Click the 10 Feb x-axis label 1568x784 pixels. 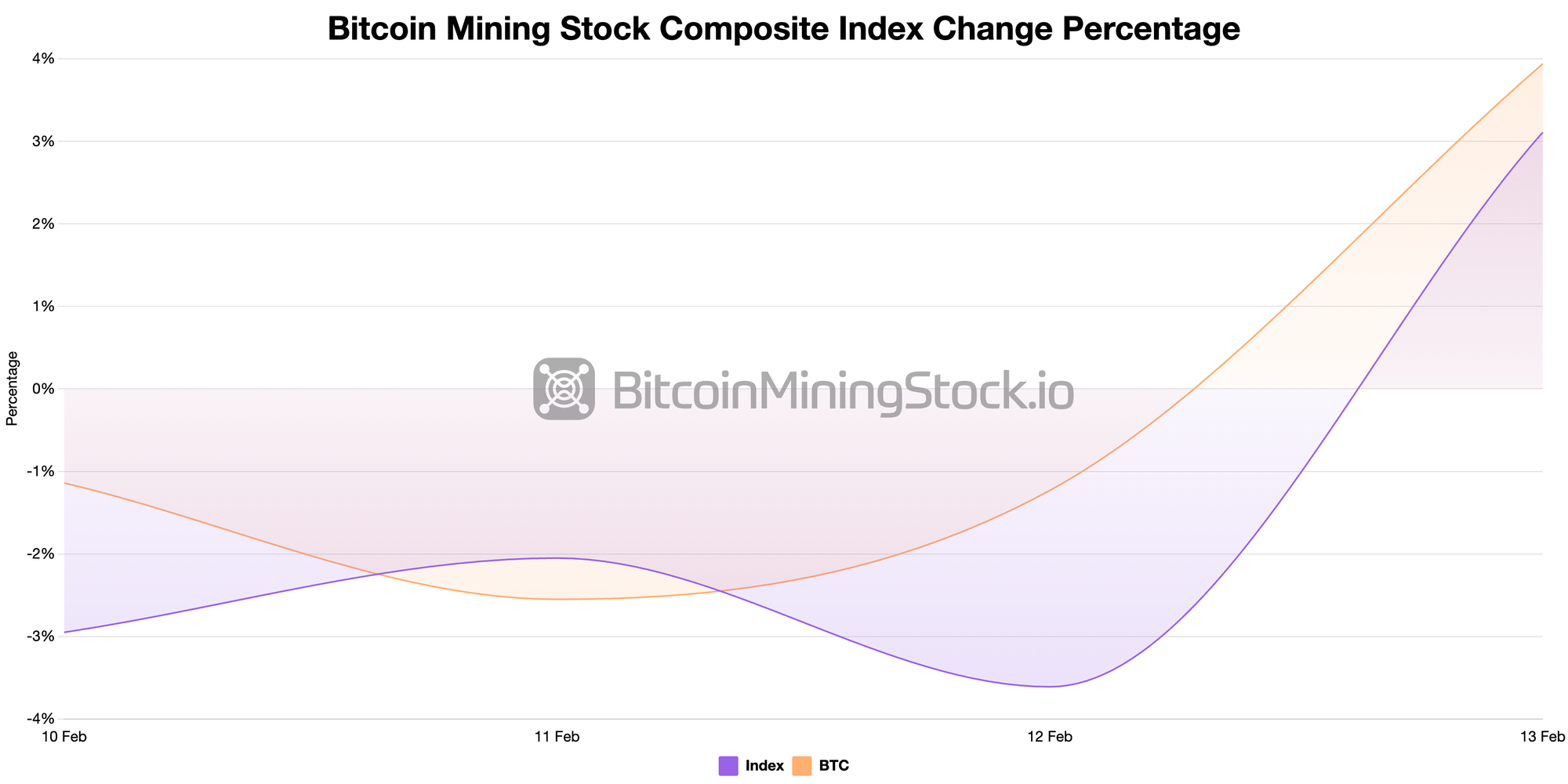point(64,736)
